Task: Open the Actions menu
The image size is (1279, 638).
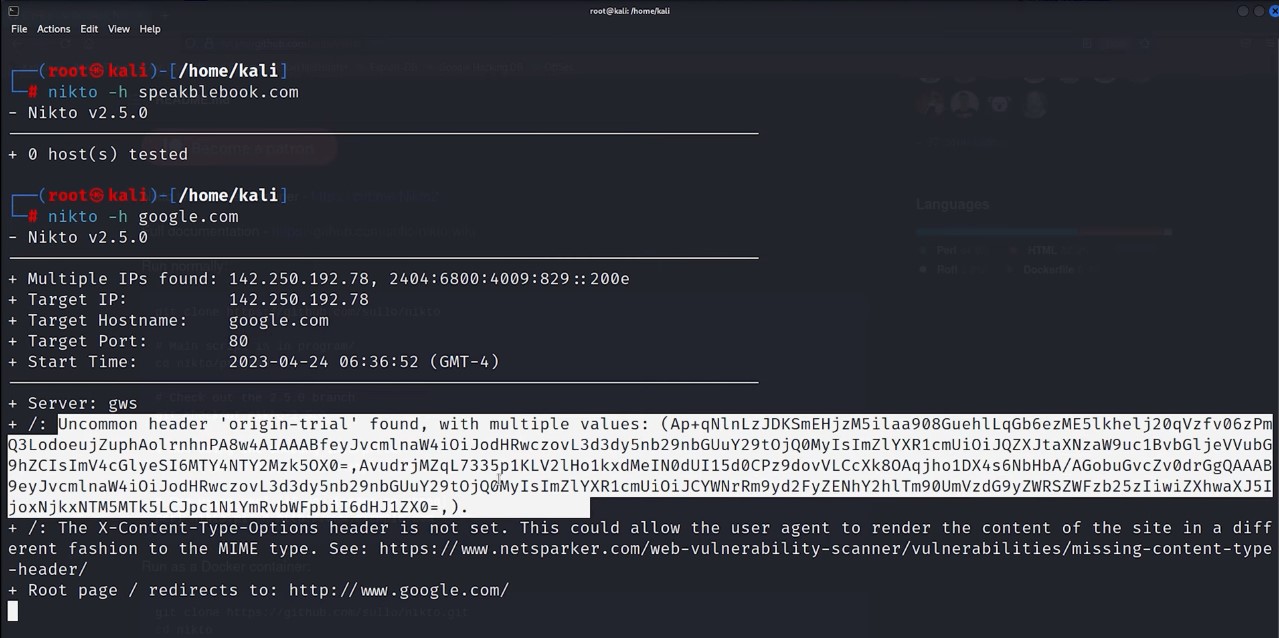Action: coord(54,29)
